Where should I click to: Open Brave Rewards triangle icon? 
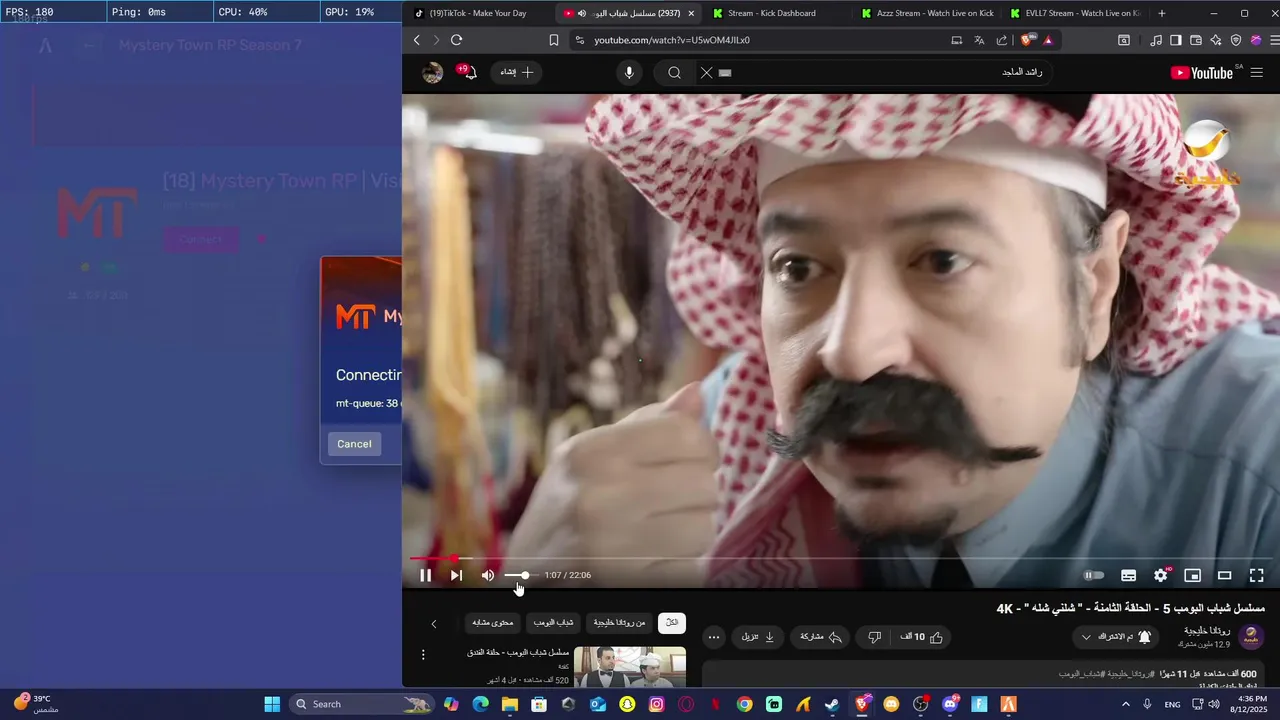[x=1048, y=40]
